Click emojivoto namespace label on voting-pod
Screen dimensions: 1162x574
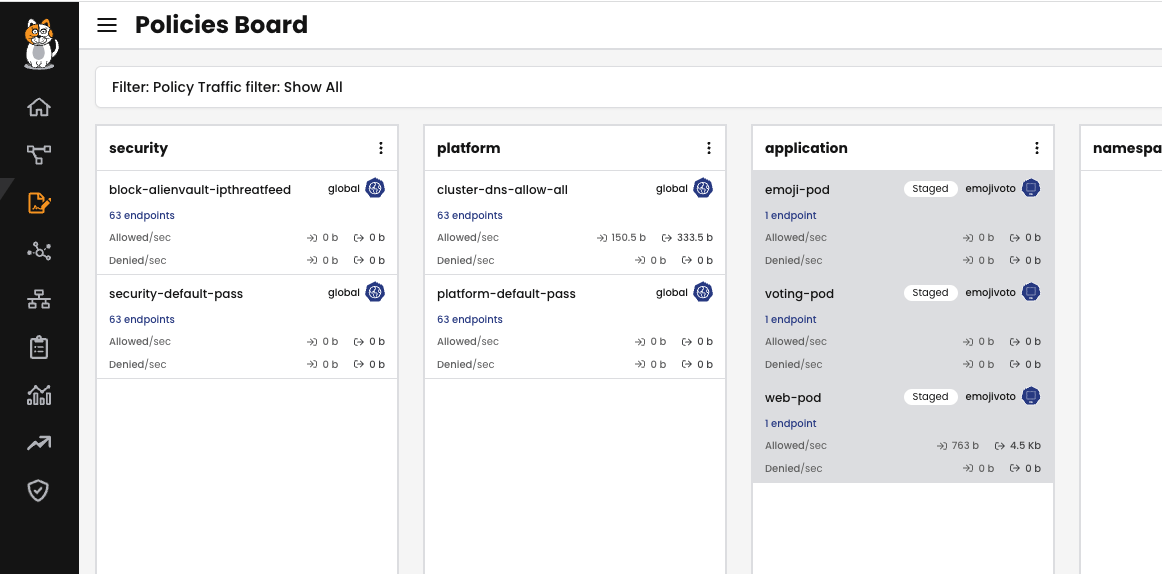point(990,293)
